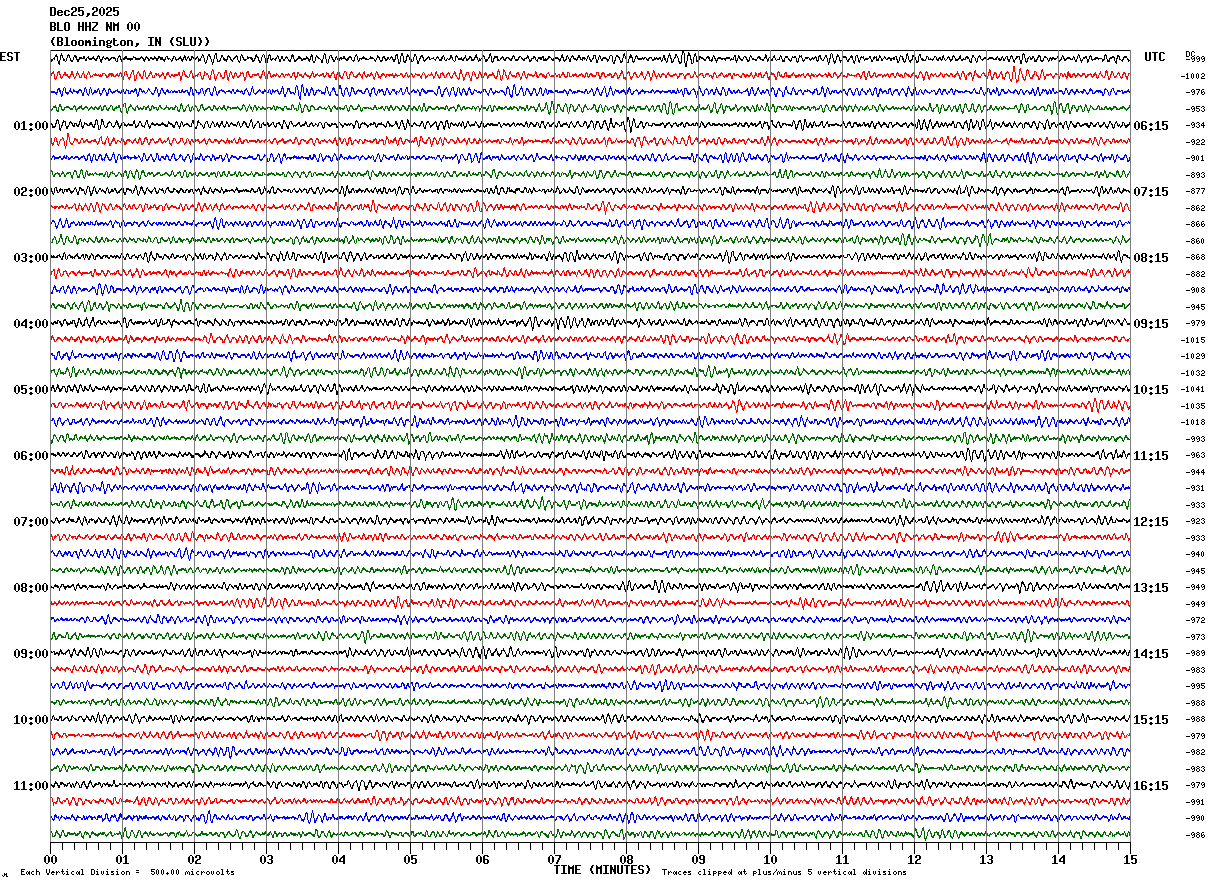Click the UTC time label "08:15"
Image resolution: width=1210 pixels, height=886 pixels.
point(1151,258)
